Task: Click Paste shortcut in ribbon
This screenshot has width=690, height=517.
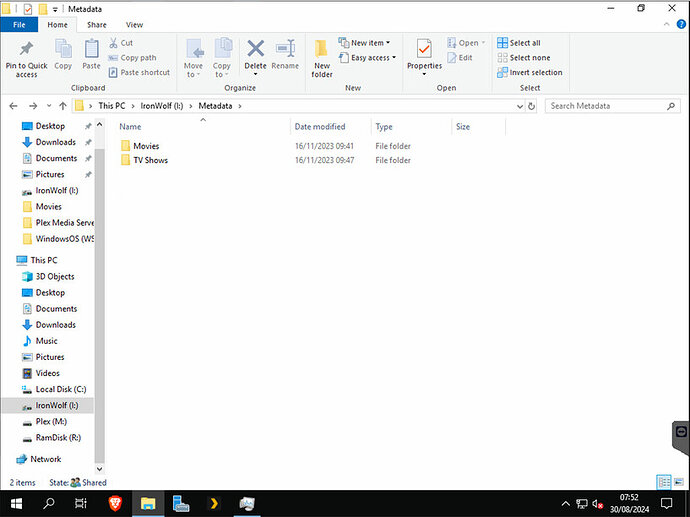Action: [139, 72]
